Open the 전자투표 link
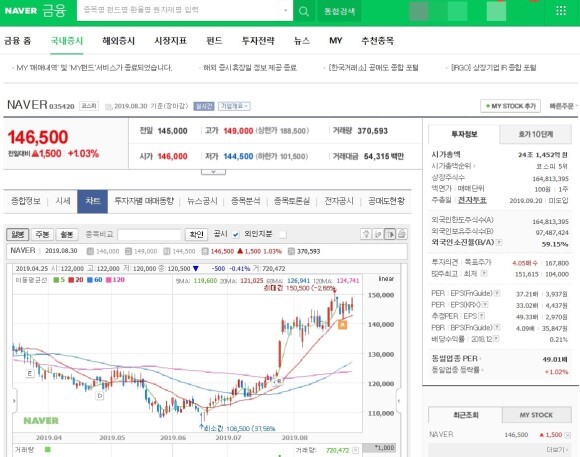The image size is (580, 457). pos(472,200)
